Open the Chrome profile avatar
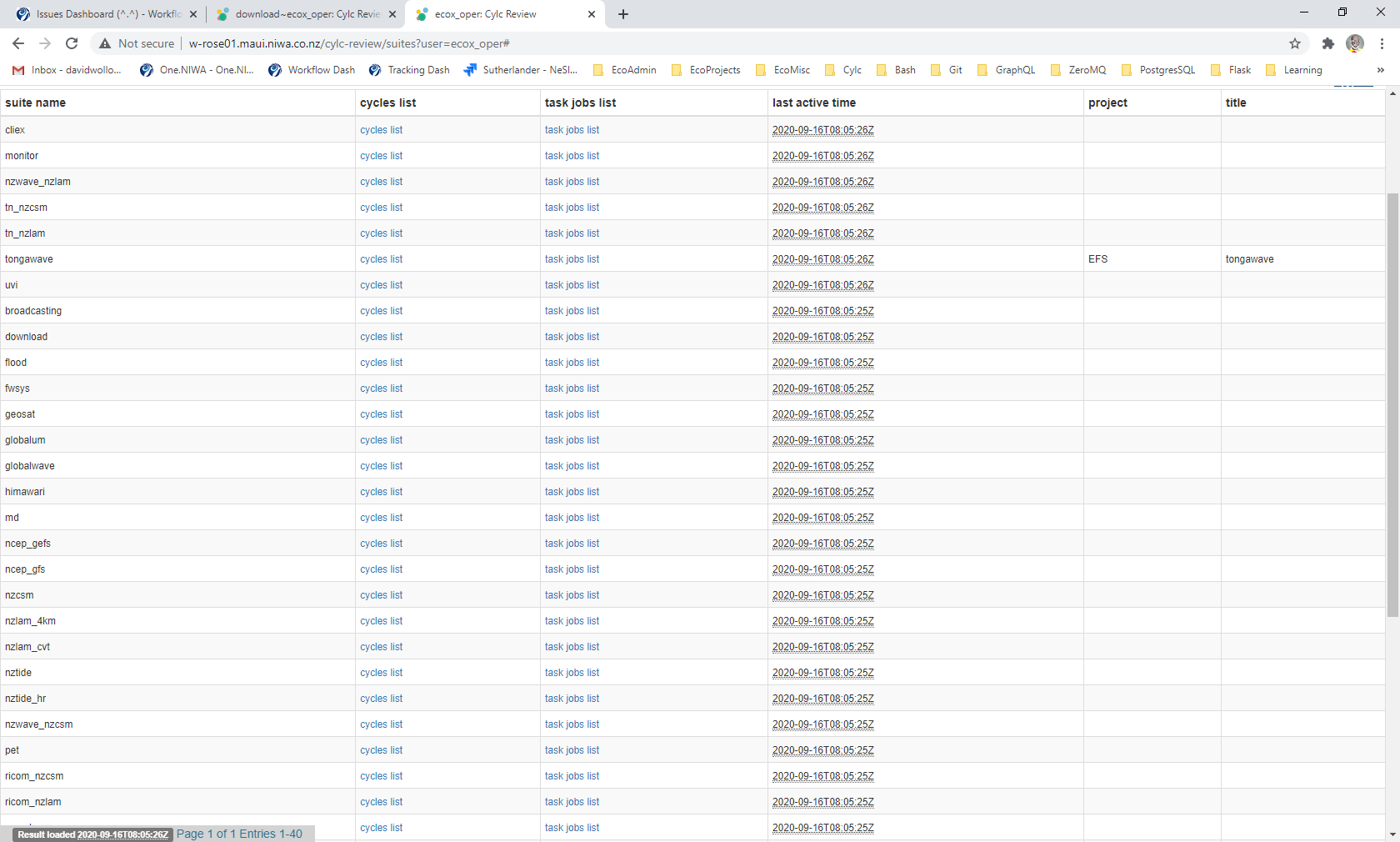Viewport: 1400px width, 842px height. pyautogui.click(x=1355, y=43)
